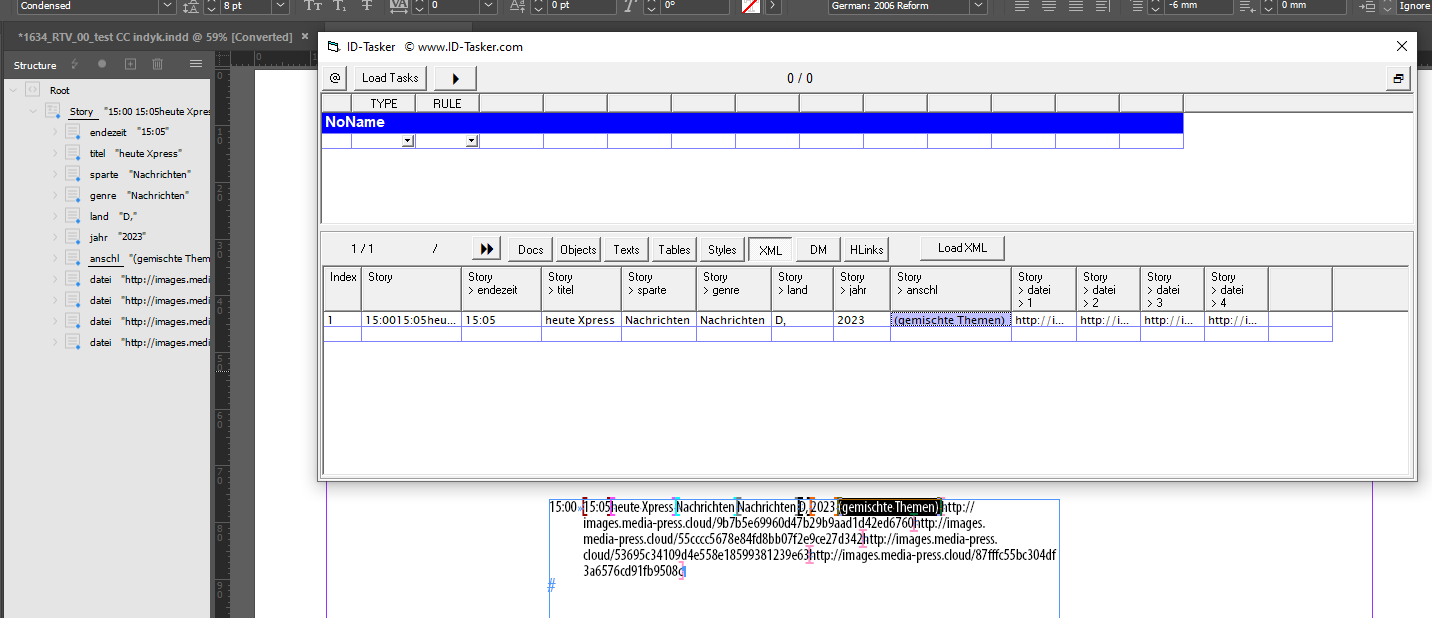Image resolution: width=1432 pixels, height=618 pixels.
Task: Apply strikethrough from the character toolbar
Action: click(366, 6)
